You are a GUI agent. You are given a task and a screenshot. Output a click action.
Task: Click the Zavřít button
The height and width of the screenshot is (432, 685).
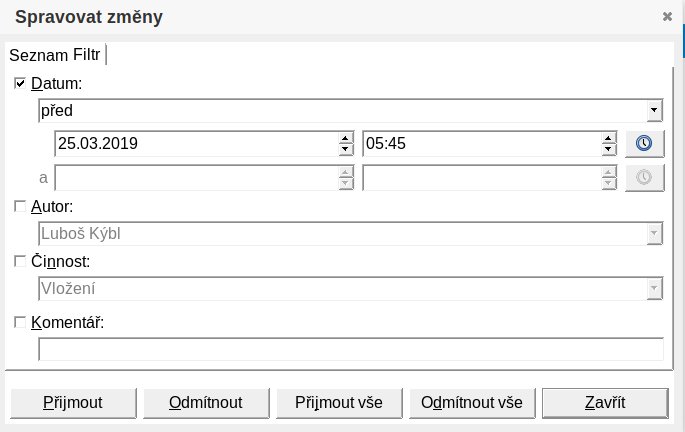point(605,403)
